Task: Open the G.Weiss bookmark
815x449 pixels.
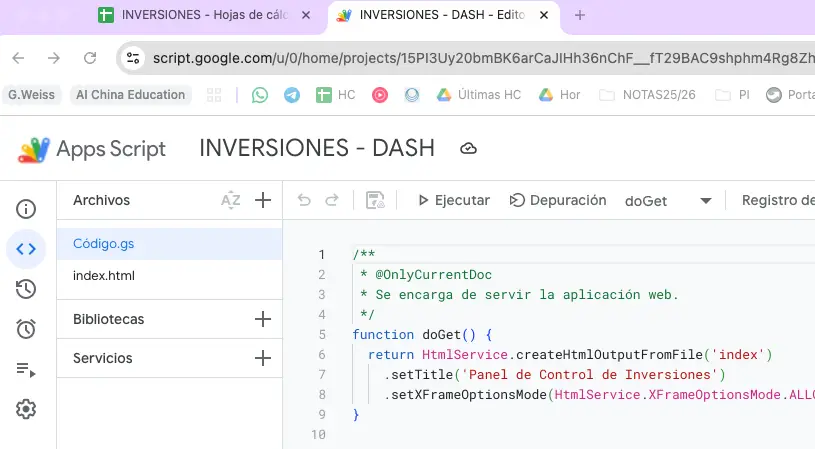Action: click(x=31, y=95)
